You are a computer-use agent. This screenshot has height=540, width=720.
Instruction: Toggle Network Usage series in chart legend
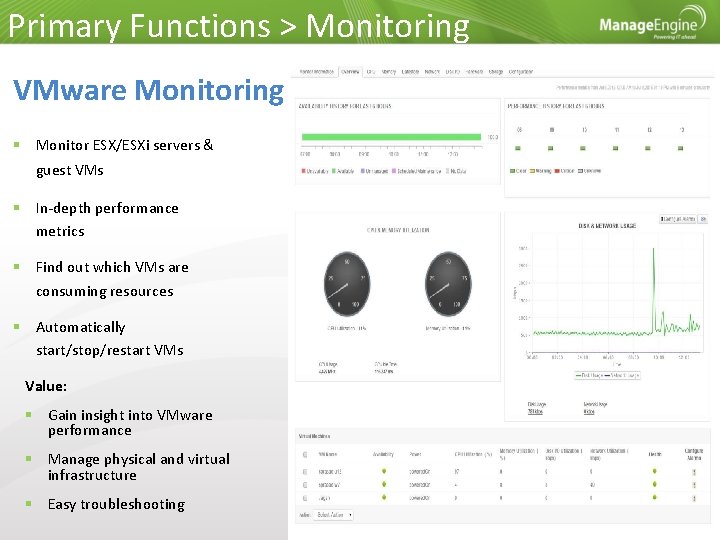click(x=622, y=376)
